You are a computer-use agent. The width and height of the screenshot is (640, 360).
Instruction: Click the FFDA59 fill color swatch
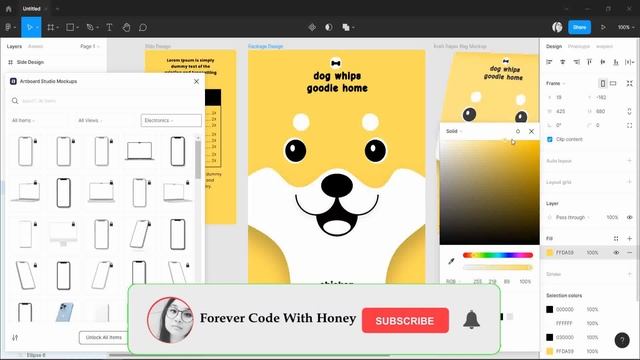550,253
